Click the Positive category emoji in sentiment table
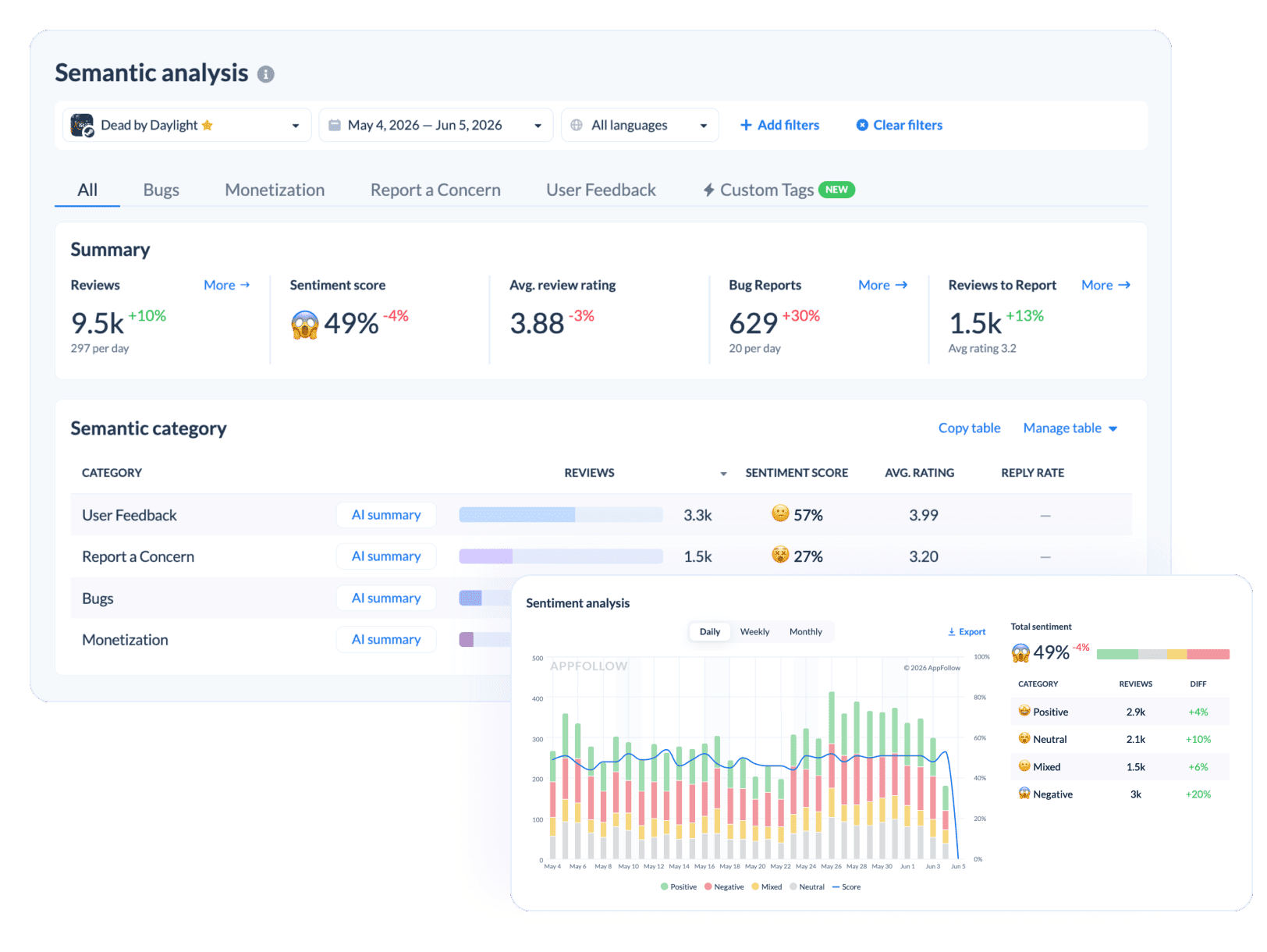Image resolution: width=1267 pixels, height=952 pixels. pos(1024,710)
